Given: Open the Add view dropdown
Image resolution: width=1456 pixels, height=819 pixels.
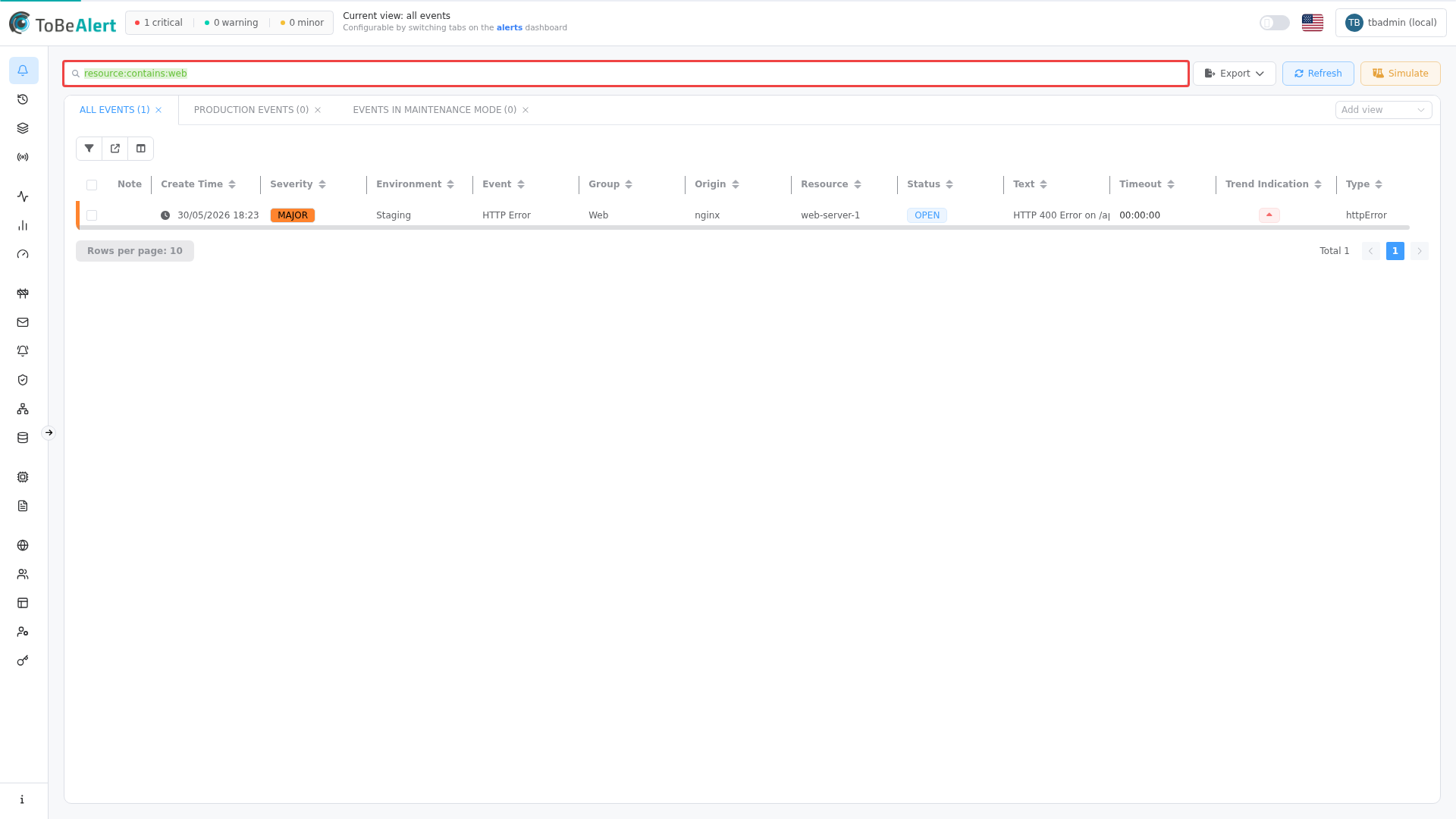Looking at the screenshot, I should pos(1383,110).
